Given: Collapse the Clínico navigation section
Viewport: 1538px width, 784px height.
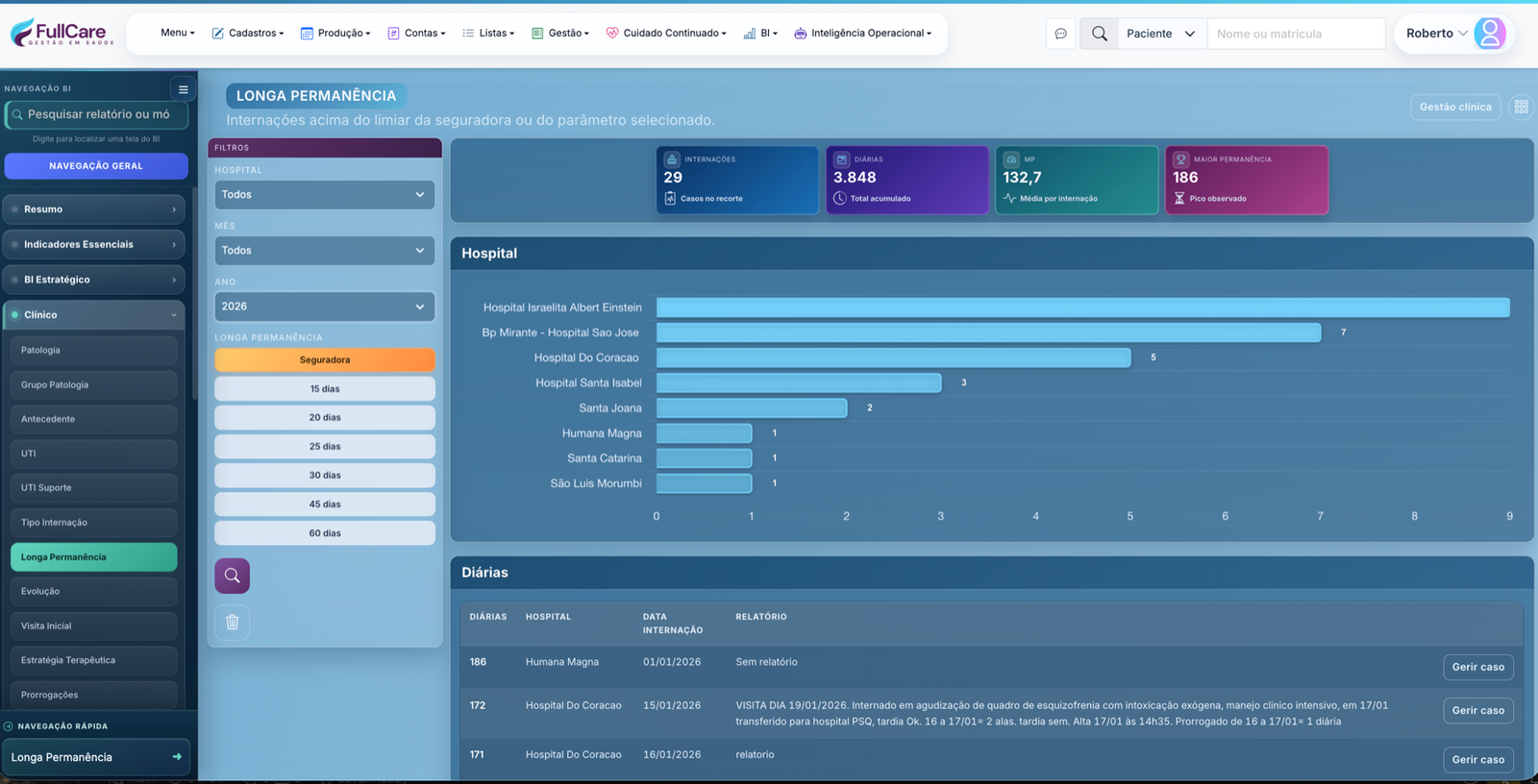Looking at the screenshot, I should point(93,315).
